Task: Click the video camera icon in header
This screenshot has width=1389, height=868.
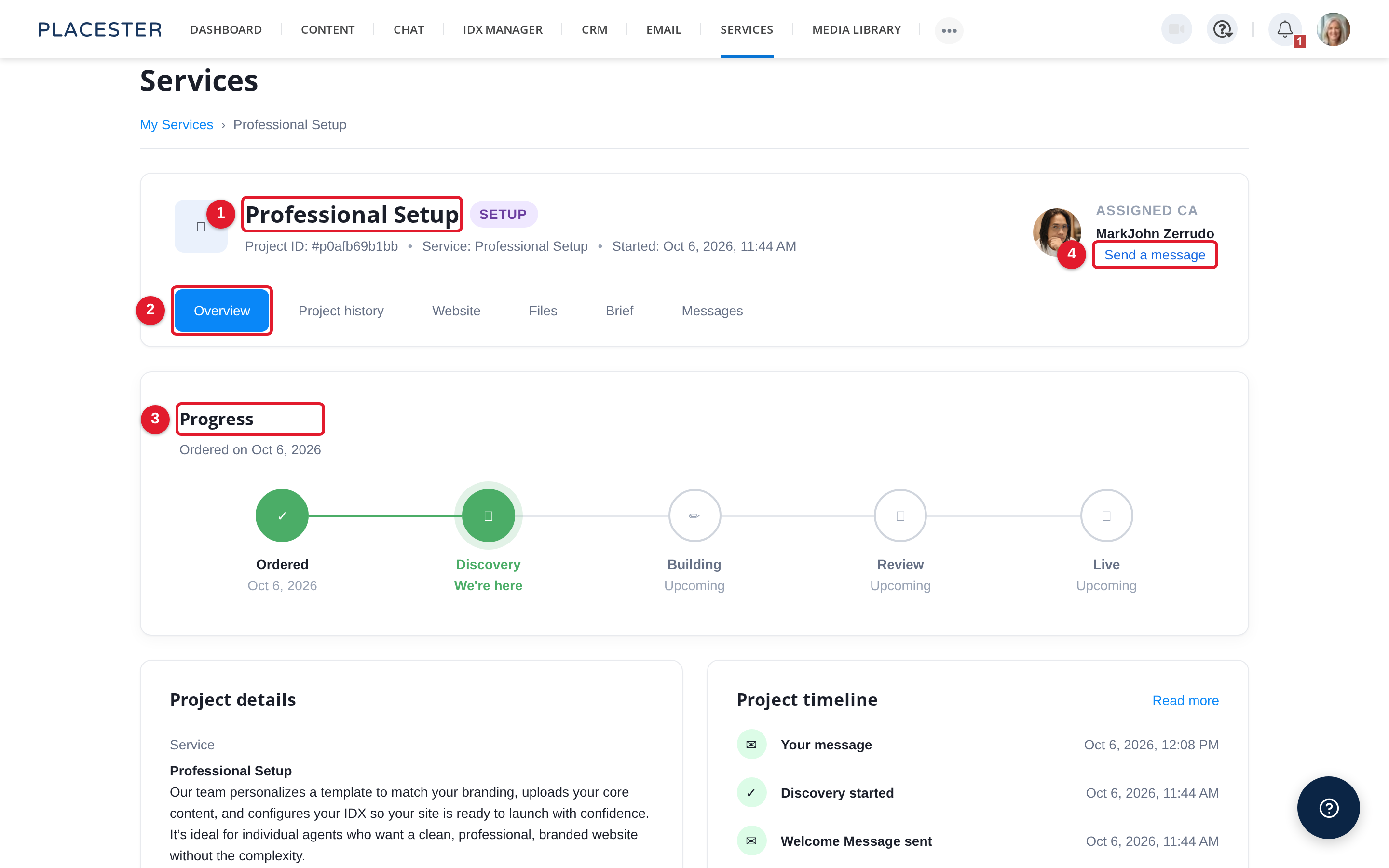Action: [x=1176, y=29]
